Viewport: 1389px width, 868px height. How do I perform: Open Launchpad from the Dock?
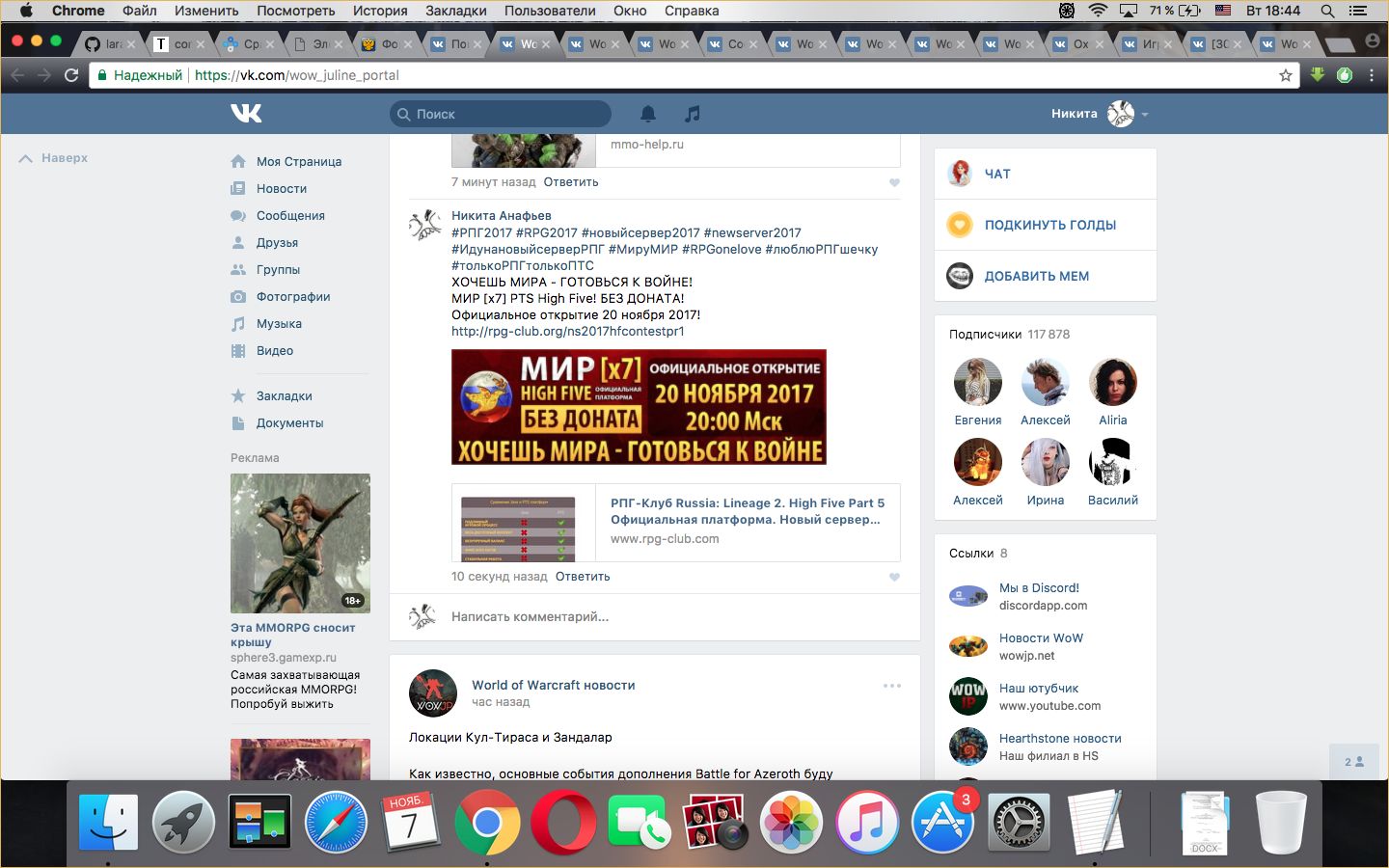(x=183, y=823)
